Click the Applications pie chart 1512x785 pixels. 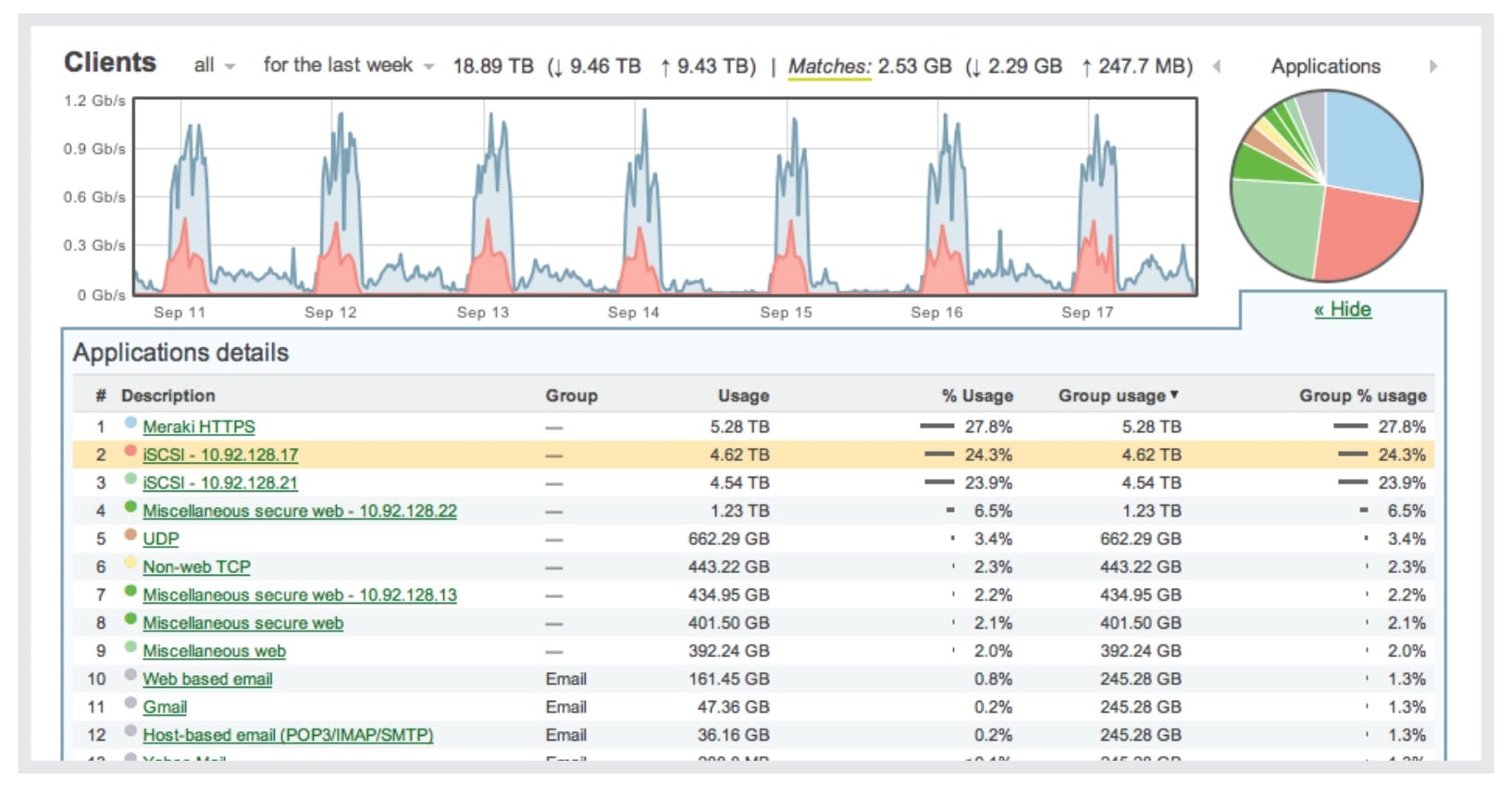1325,186
